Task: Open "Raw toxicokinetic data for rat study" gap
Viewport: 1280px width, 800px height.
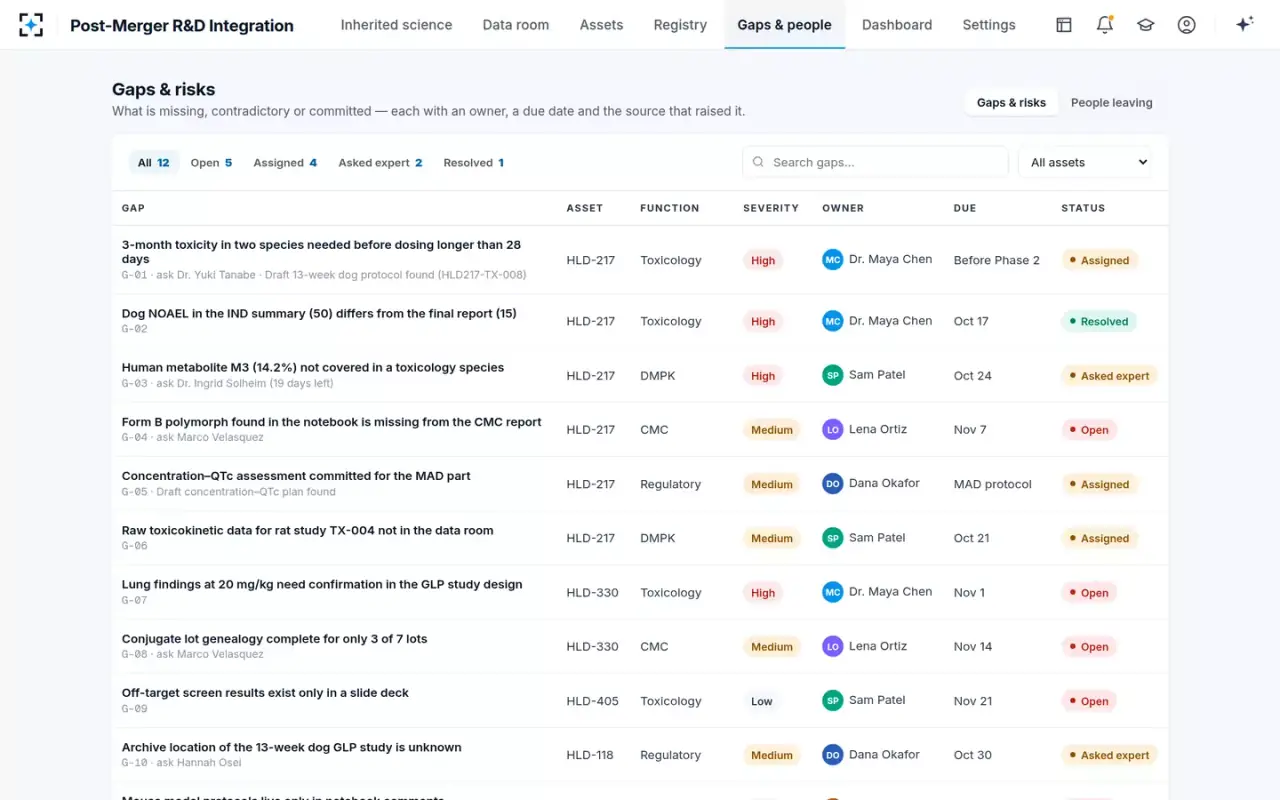Action: tap(307, 531)
